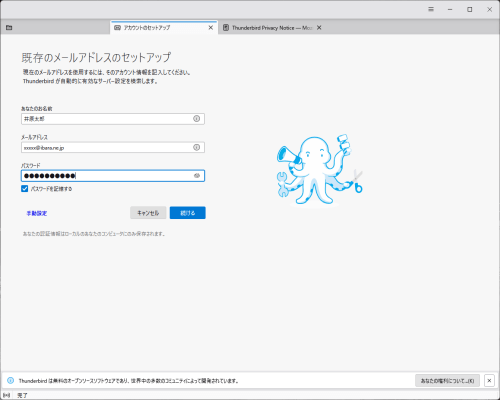This screenshot has height=400, width=500.
Task: Focus the あなたのお名前 input field
Action: (113, 119)
